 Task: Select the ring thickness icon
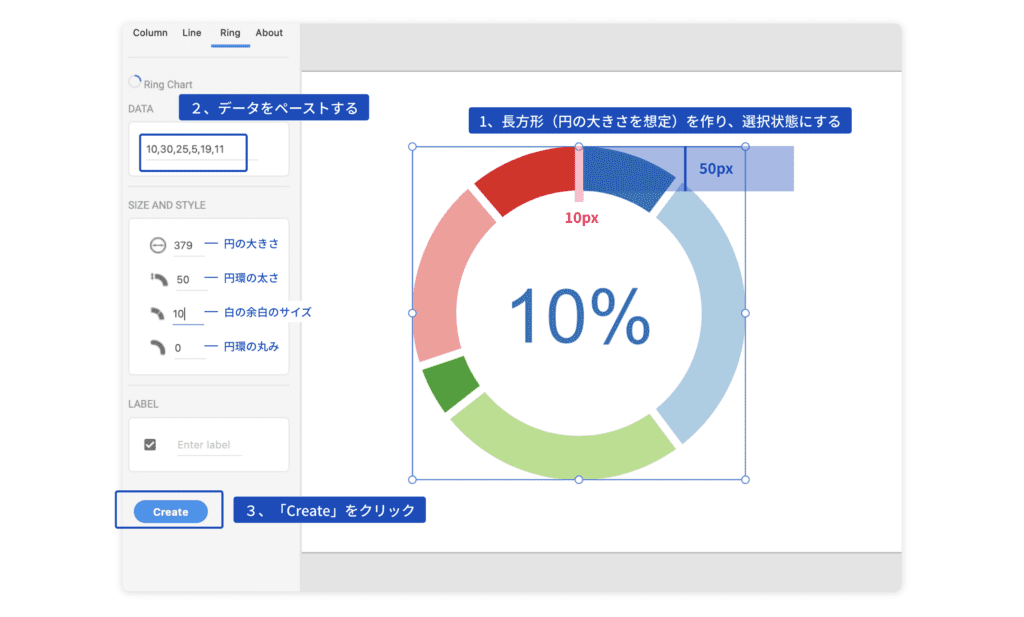(160, 278)
